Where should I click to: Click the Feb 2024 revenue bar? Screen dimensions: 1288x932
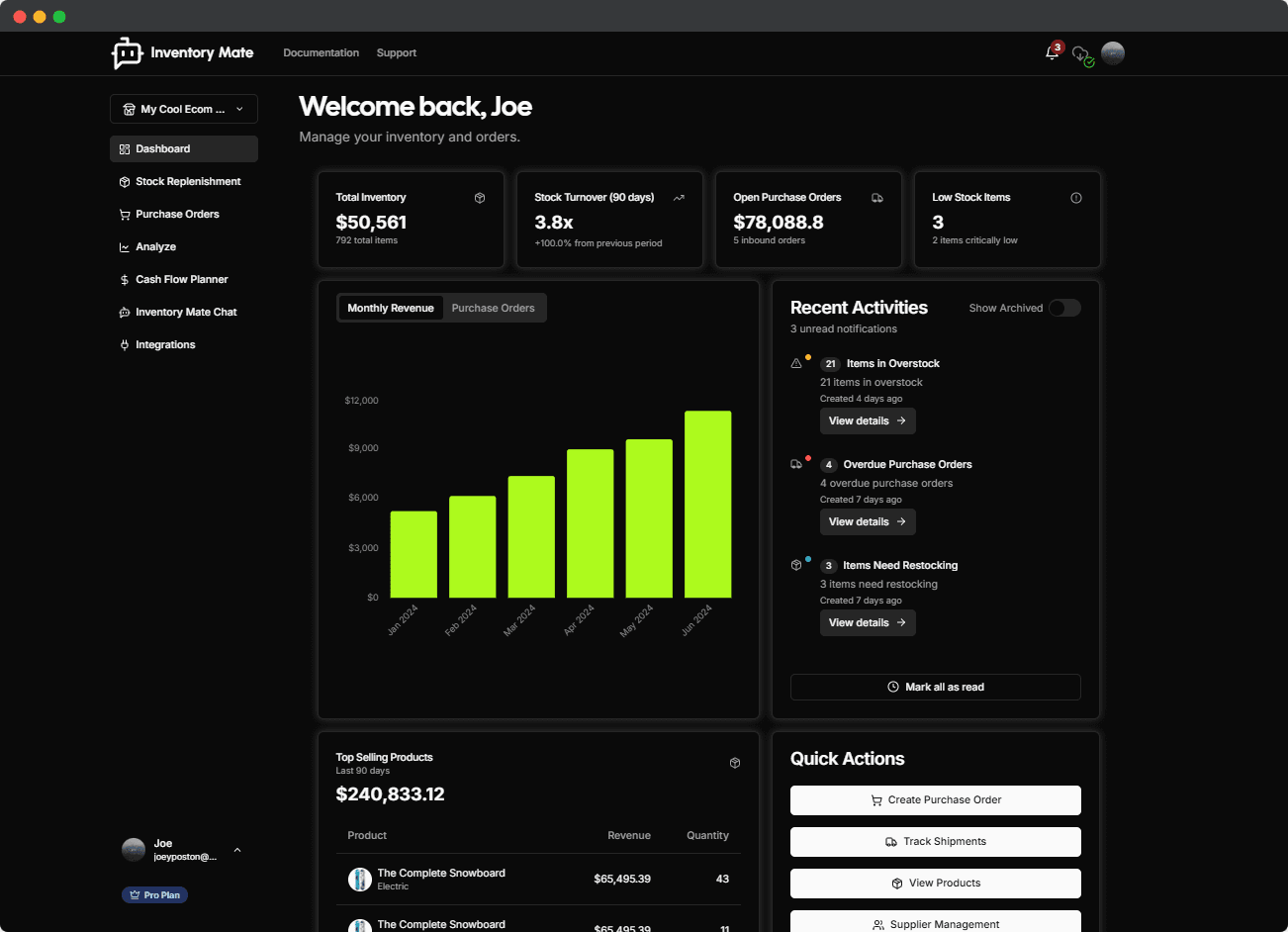click(473, 546)
